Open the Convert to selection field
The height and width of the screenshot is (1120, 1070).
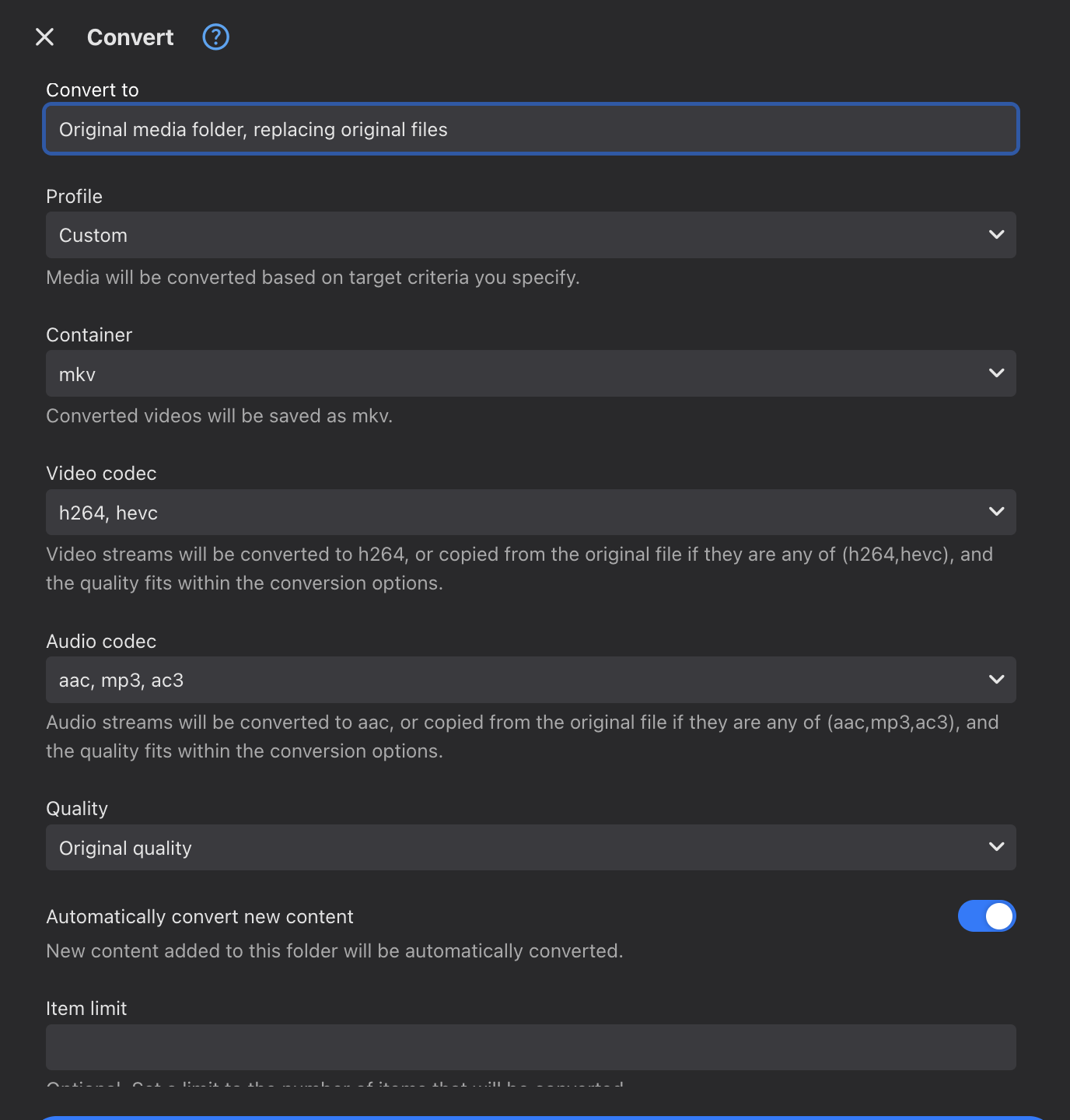tap(530, 129)
